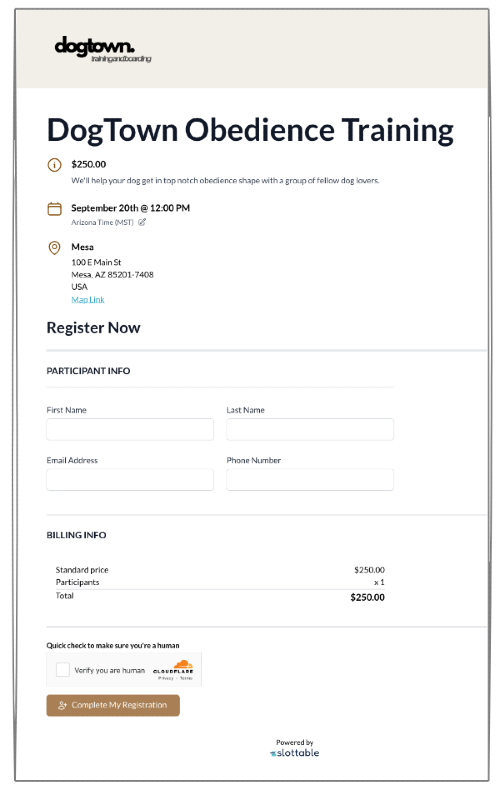Focus the Email Address field
Image resolution: width=500 pixels, height=795 pixels.
click(130, 480)
